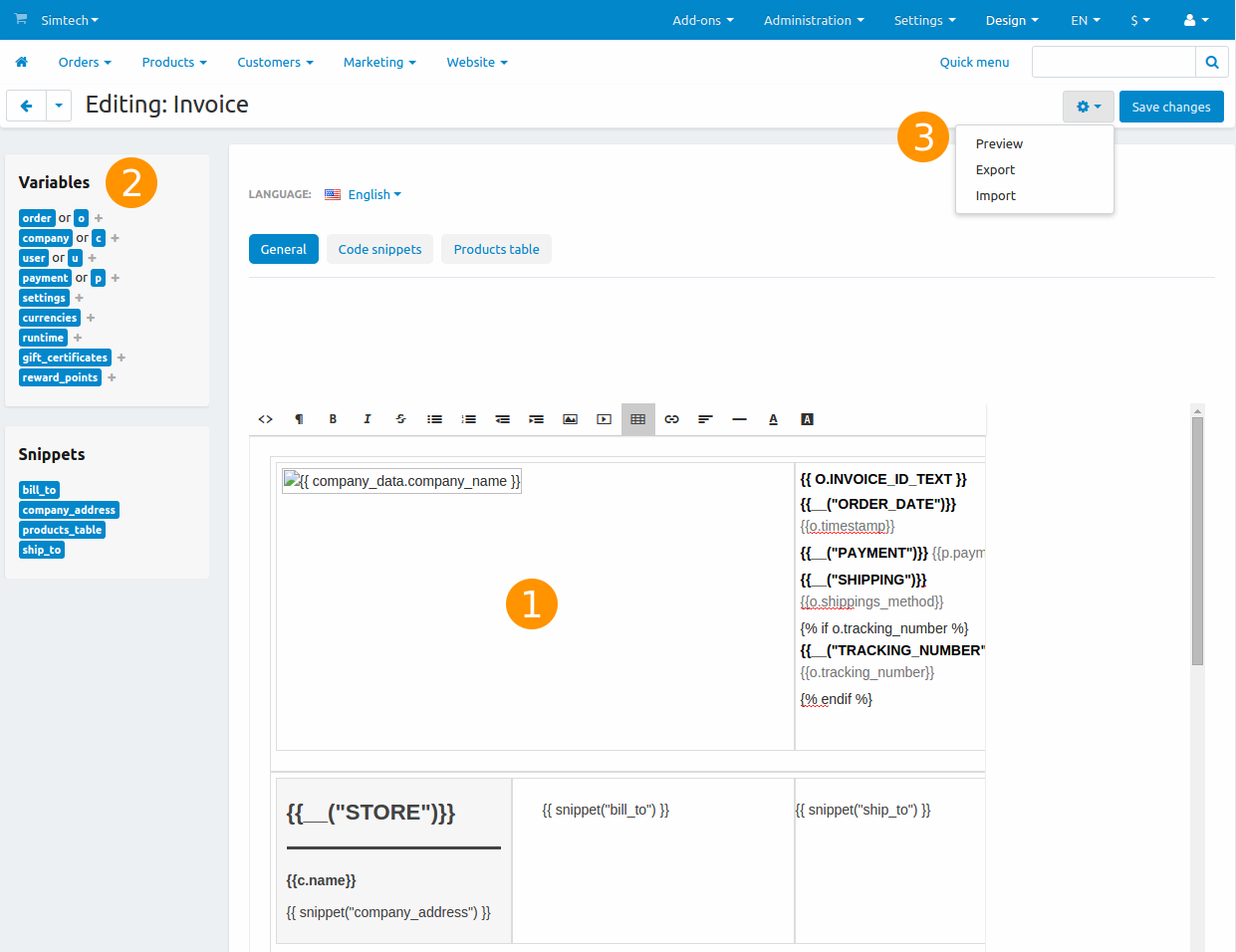Apply italic formatting

[x=367, y=419]
